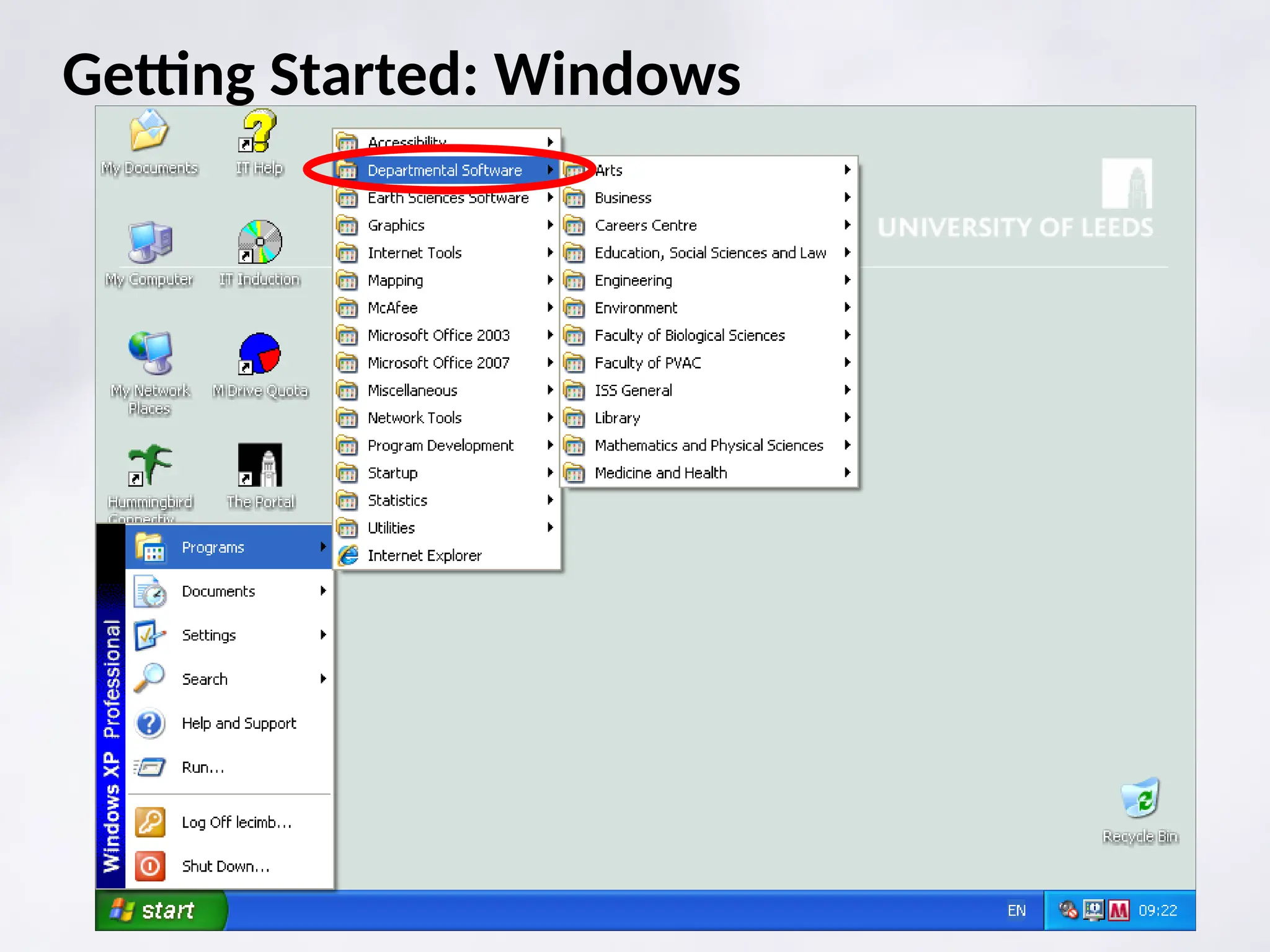Open Mathematics and Physical Sciences folder
The width and height of the screenshot is (1270, 952).
click(x=709, y=445)
